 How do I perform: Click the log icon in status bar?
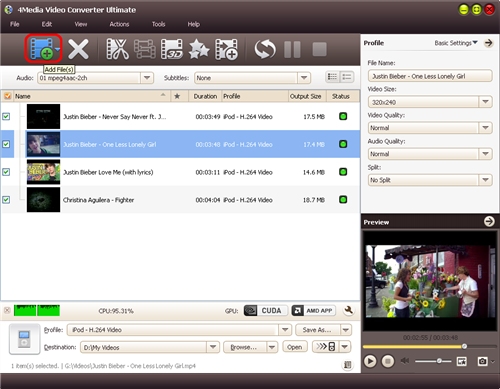point(347,365)
